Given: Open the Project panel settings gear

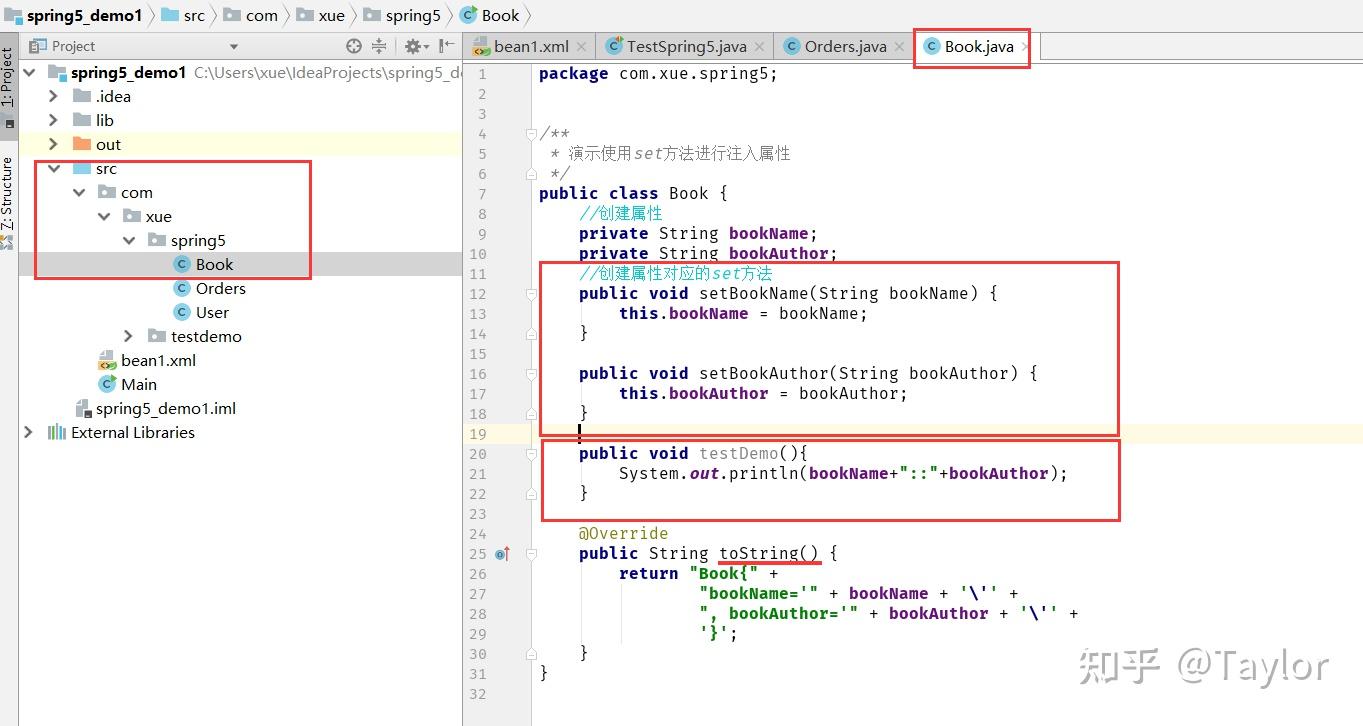Looking at the screenshot, I should 411,46.
